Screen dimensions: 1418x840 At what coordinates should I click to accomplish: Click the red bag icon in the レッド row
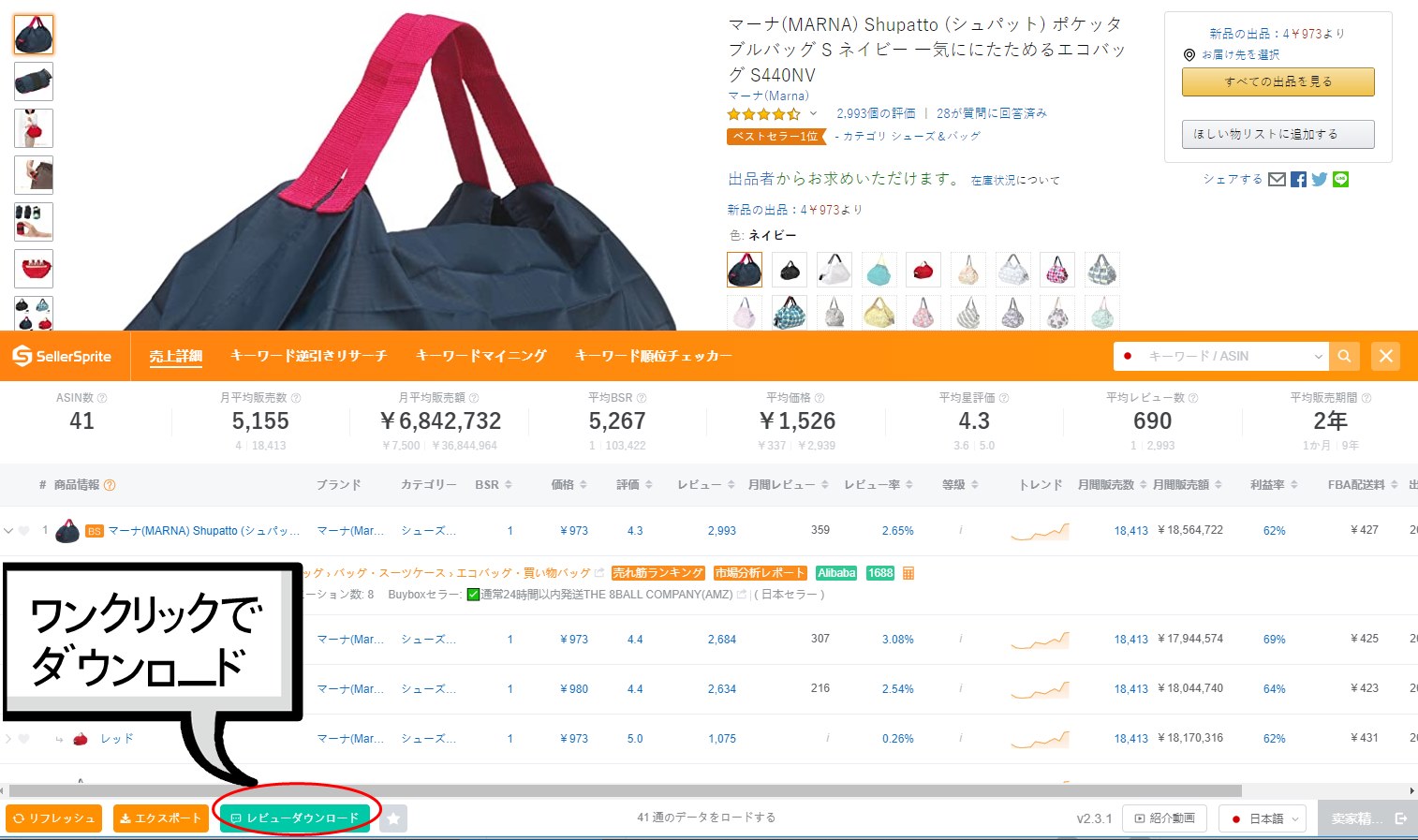click(x=81, y=739)
